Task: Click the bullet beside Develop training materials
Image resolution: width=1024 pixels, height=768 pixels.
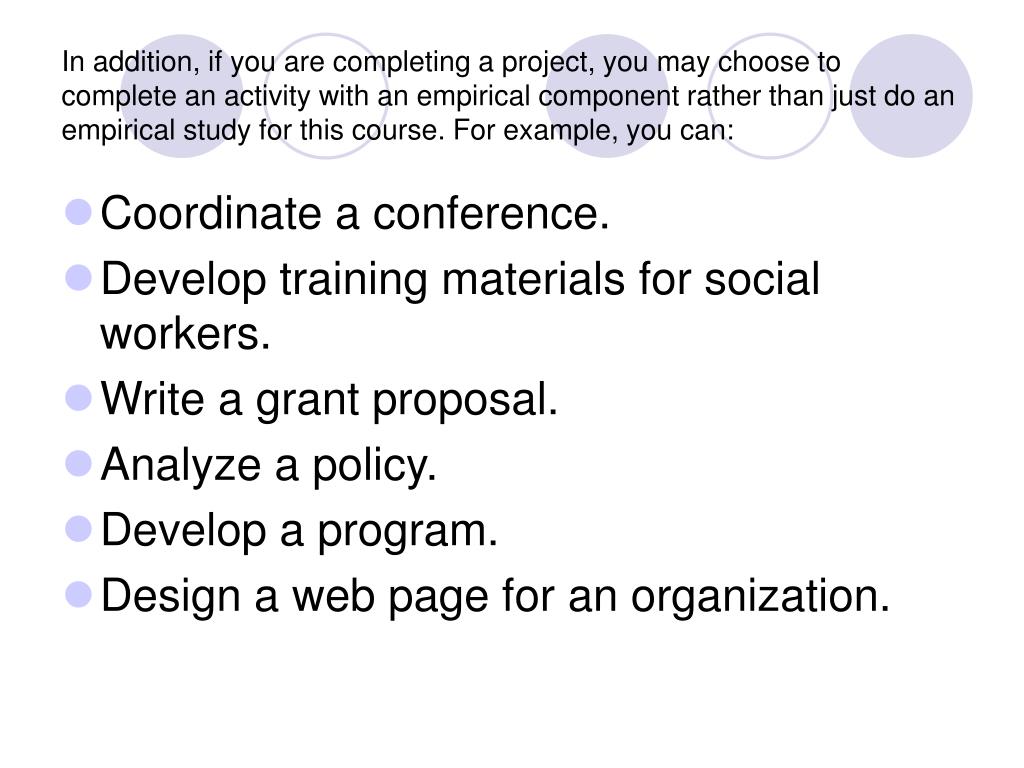Action: 78,278
